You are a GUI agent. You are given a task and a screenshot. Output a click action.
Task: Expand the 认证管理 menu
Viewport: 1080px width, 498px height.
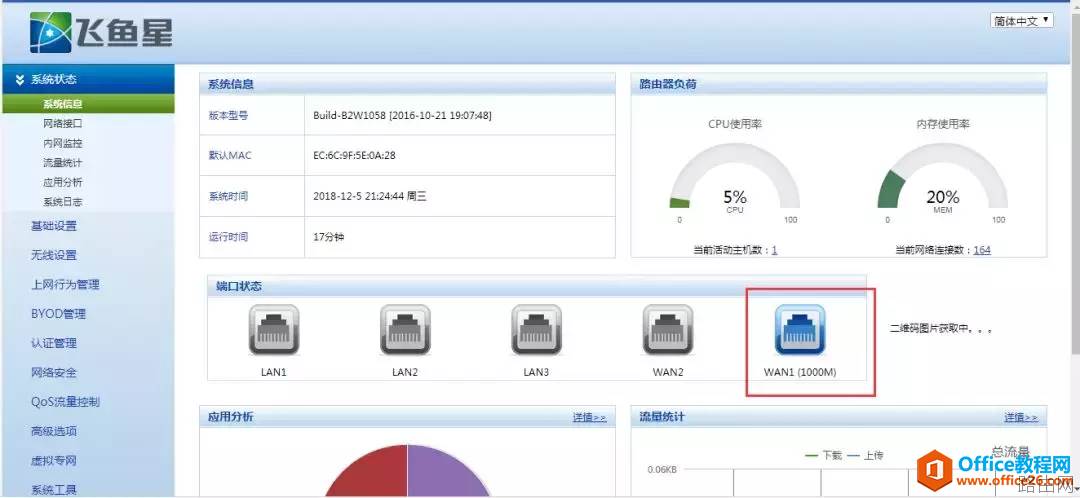point(54,343)
